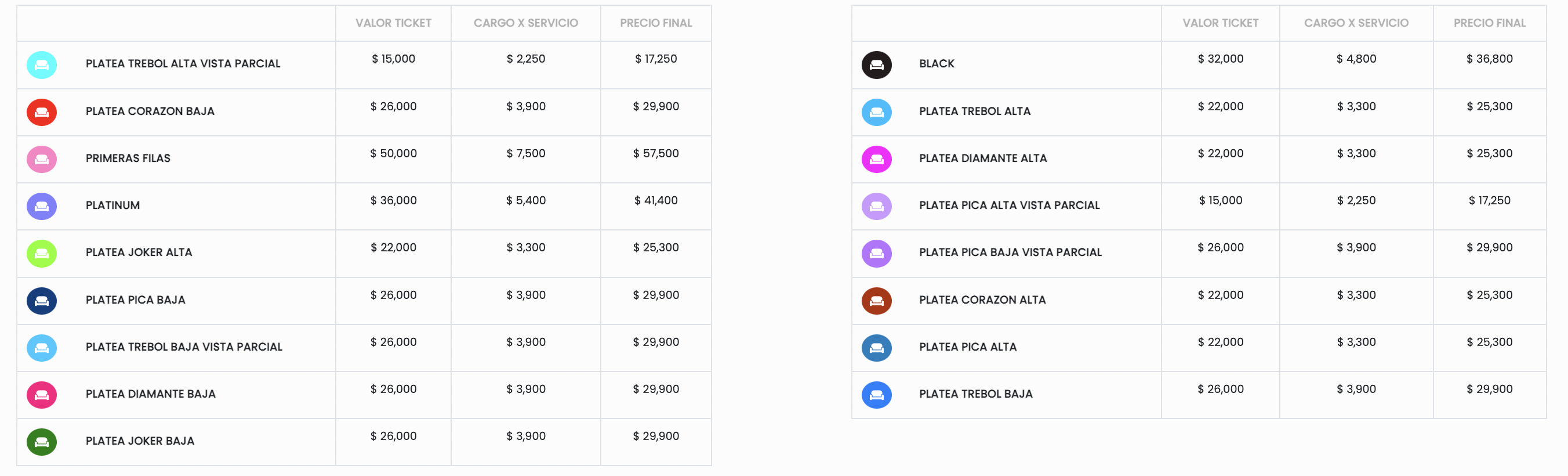Click the $ 32,000 Black ticket value
Screen dimensions: 1568x476
point(1221,59)
